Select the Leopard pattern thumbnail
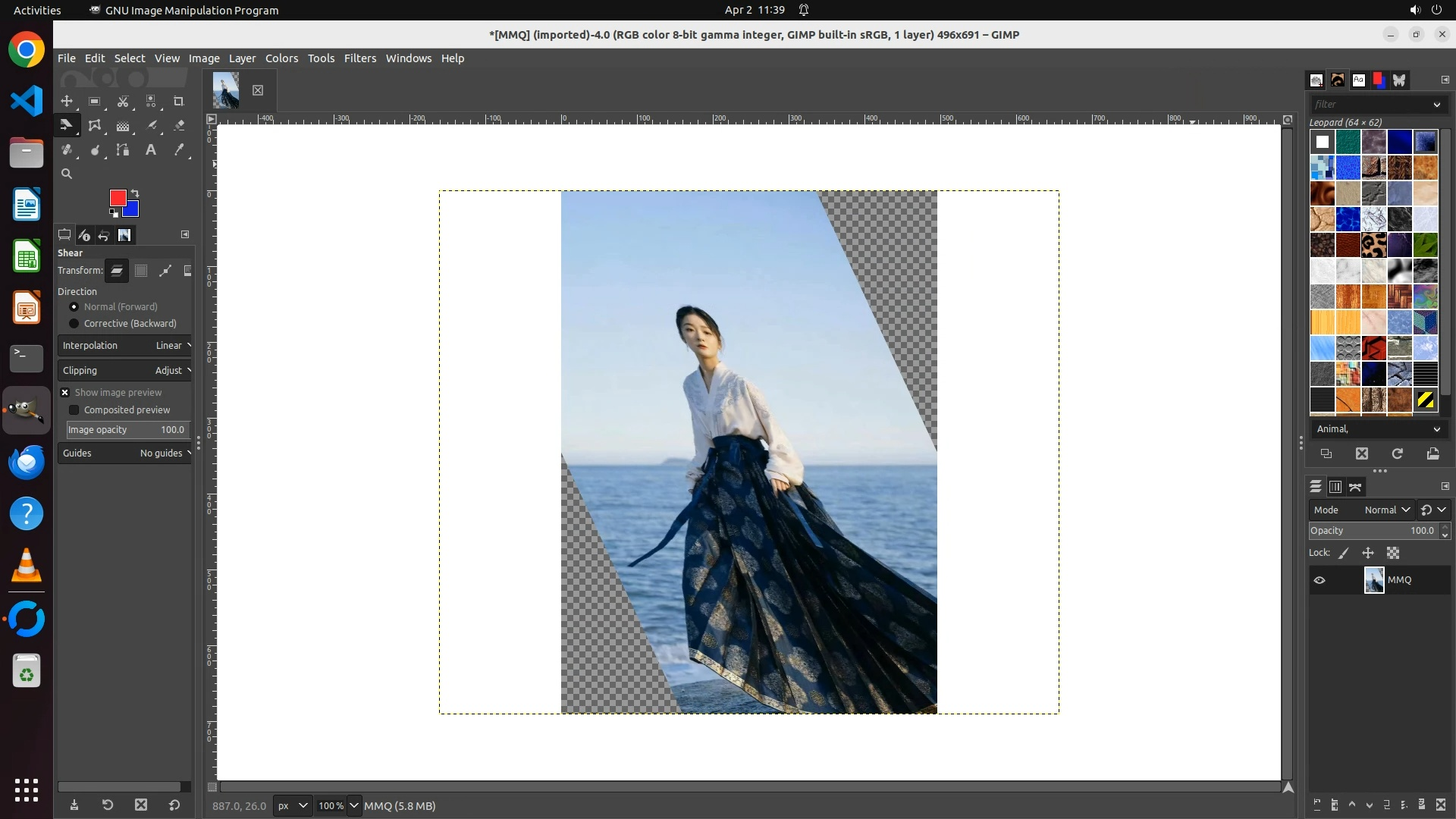 coord(1373,245)
